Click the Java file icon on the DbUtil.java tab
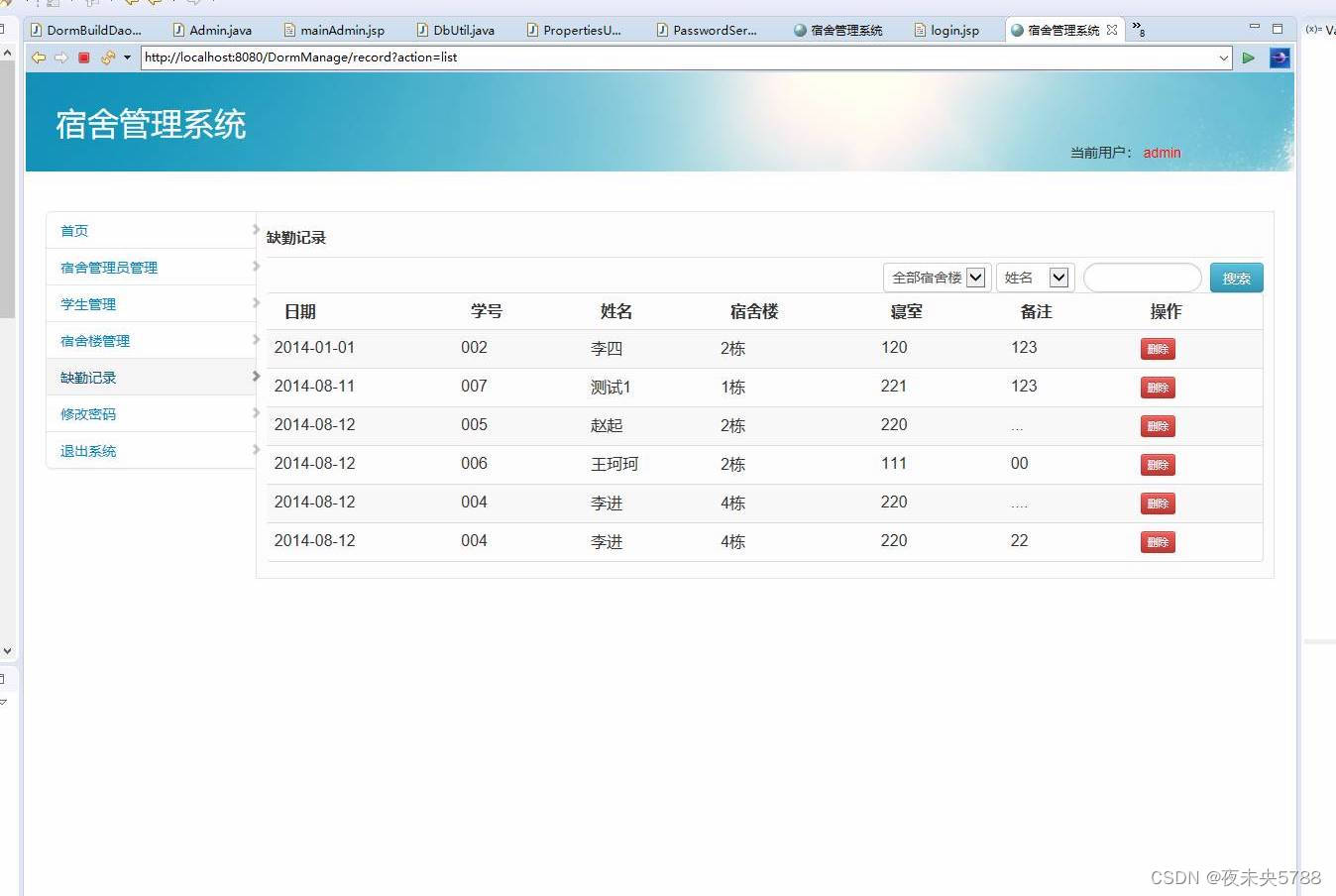 pyautogui.click(x=419, y=30)
